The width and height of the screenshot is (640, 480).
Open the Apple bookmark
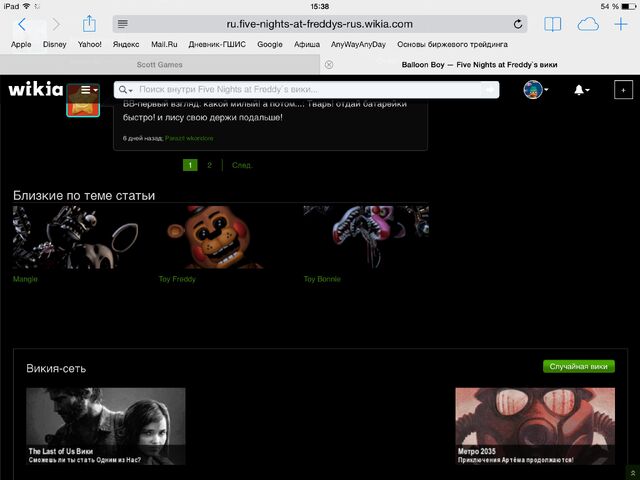click(x=21, y=44)
